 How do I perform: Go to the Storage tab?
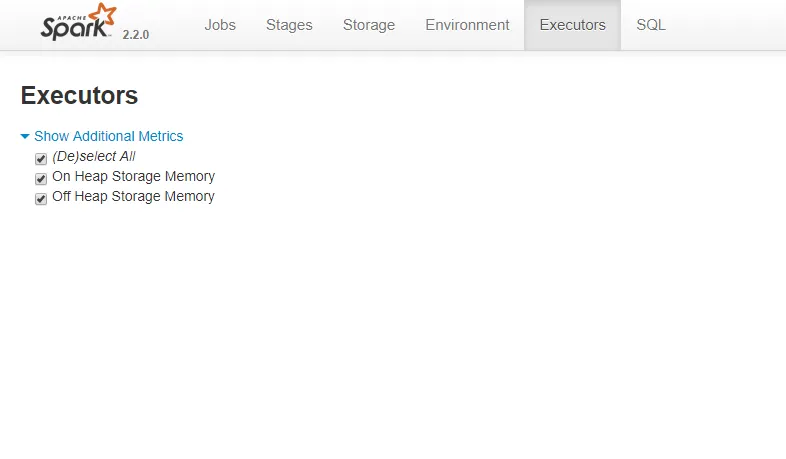coord(368,25)
